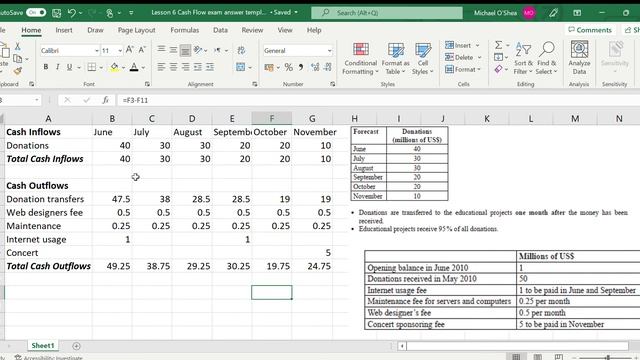The image size is (640, 360).
Task: Apply the red Font Color swatch
Action: pos(133,67)
